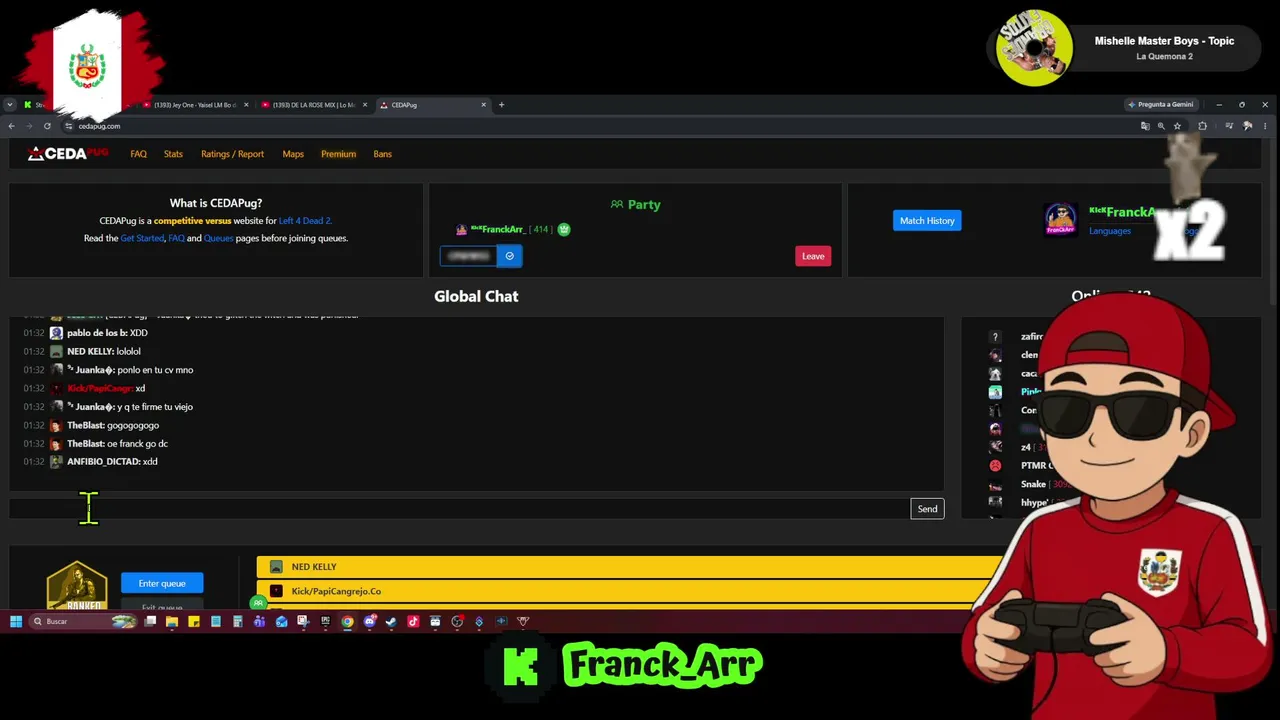Viewport: 1280px width, 720px height.
Task: Open the Stats page
Action: [x=173, y=154]
